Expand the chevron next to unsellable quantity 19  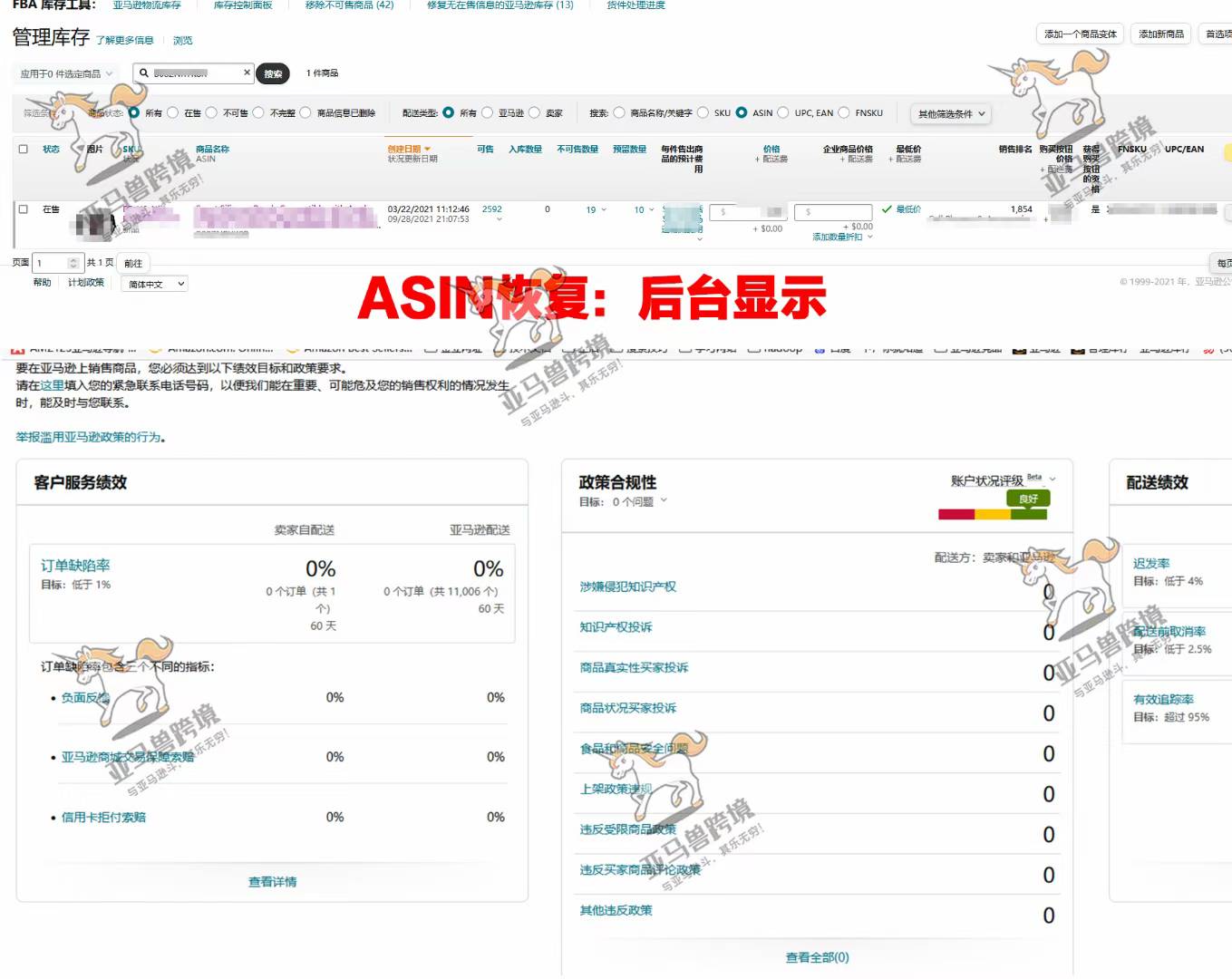point(605,210)
